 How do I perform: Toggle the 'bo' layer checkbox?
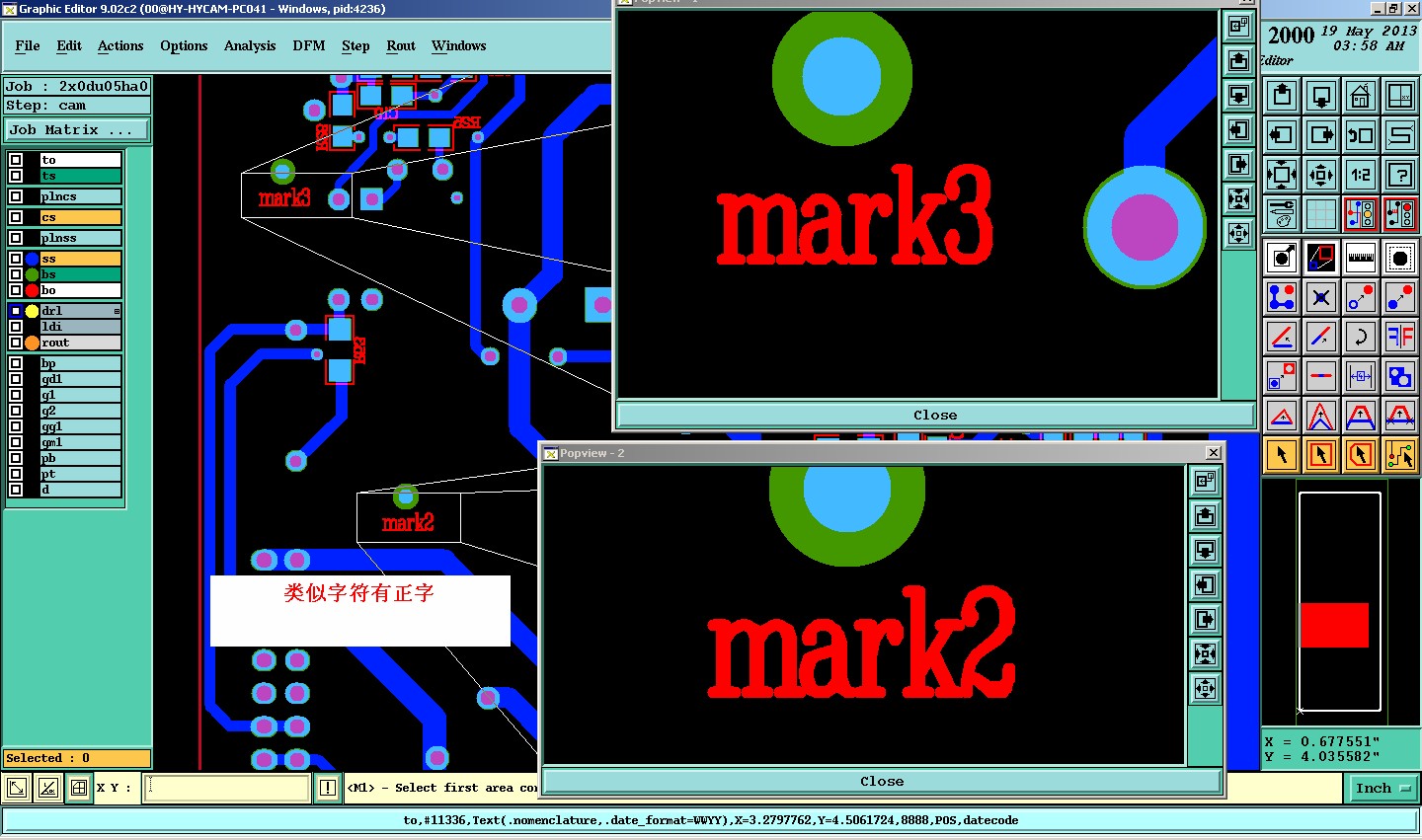coord(16,290)
